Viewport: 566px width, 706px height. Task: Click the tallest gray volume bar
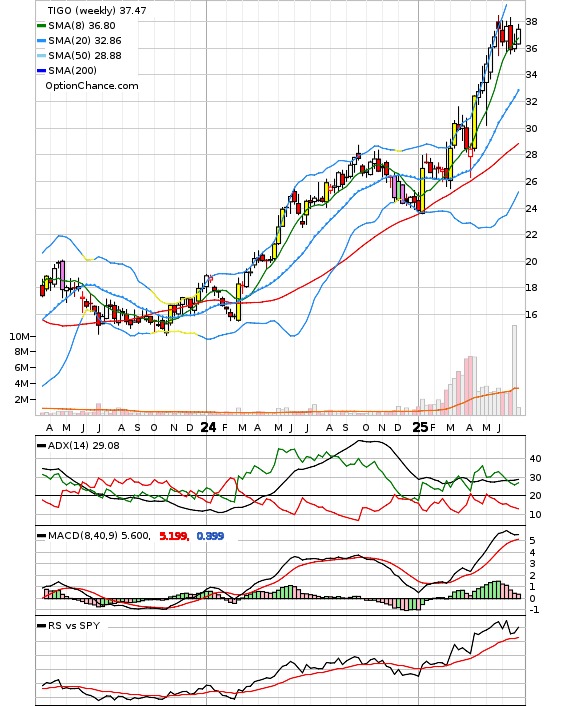[x=515, y=370]
